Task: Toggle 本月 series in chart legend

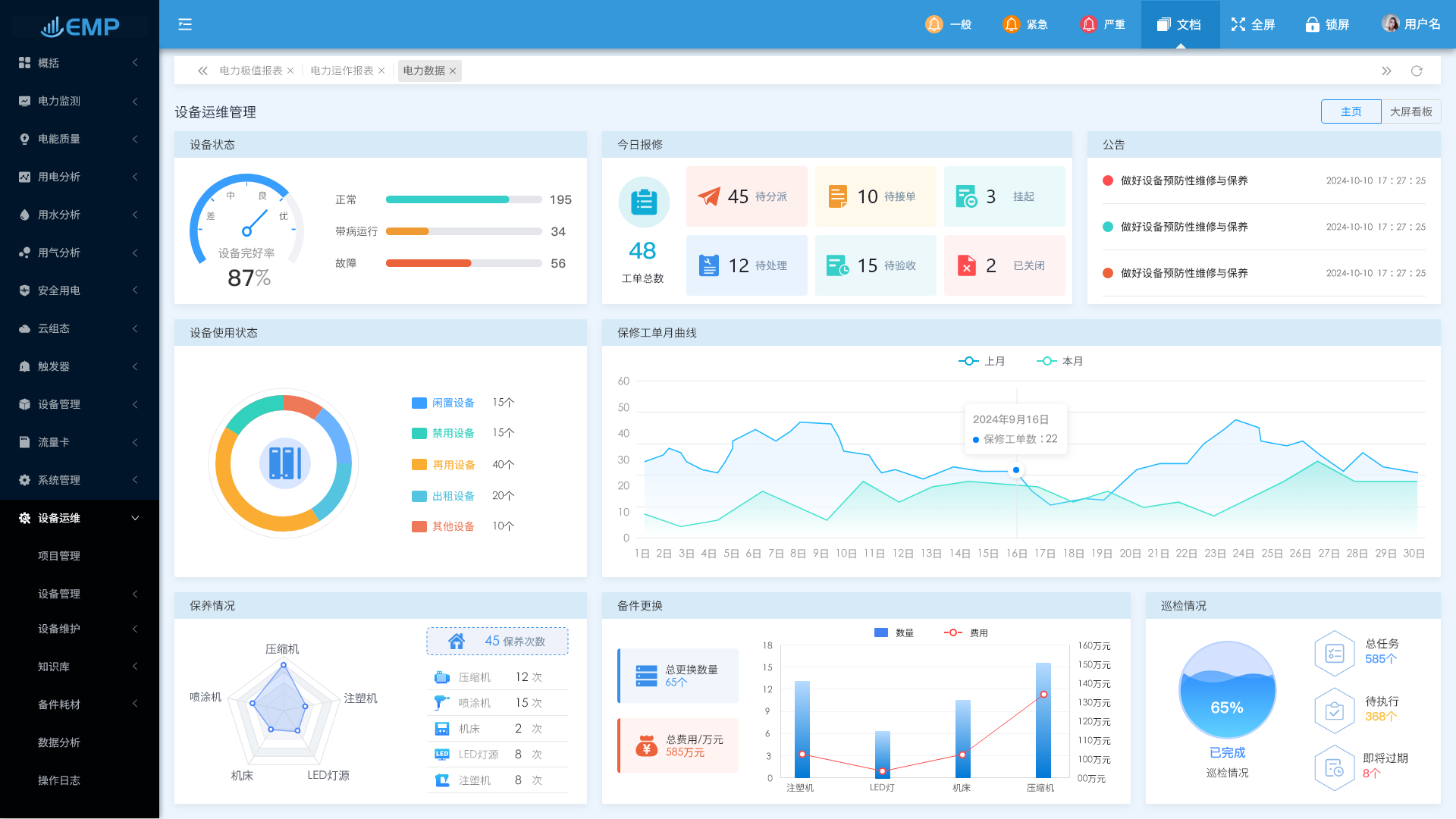Action: [x=1060, y=361]
